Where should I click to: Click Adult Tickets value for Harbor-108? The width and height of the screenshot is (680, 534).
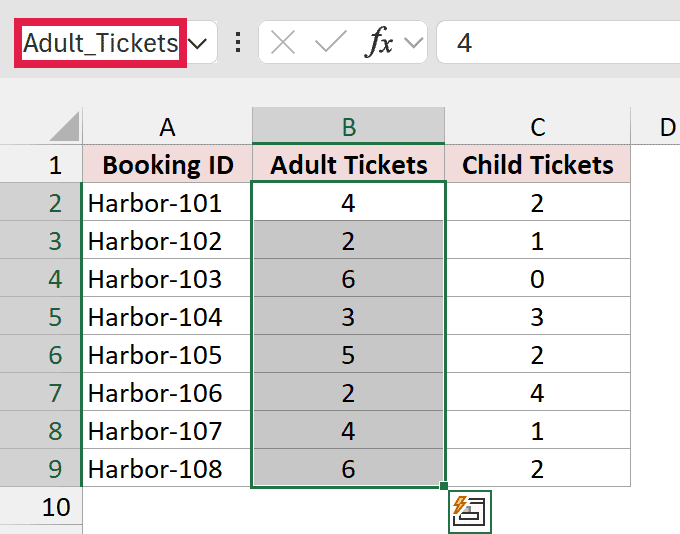349,468
